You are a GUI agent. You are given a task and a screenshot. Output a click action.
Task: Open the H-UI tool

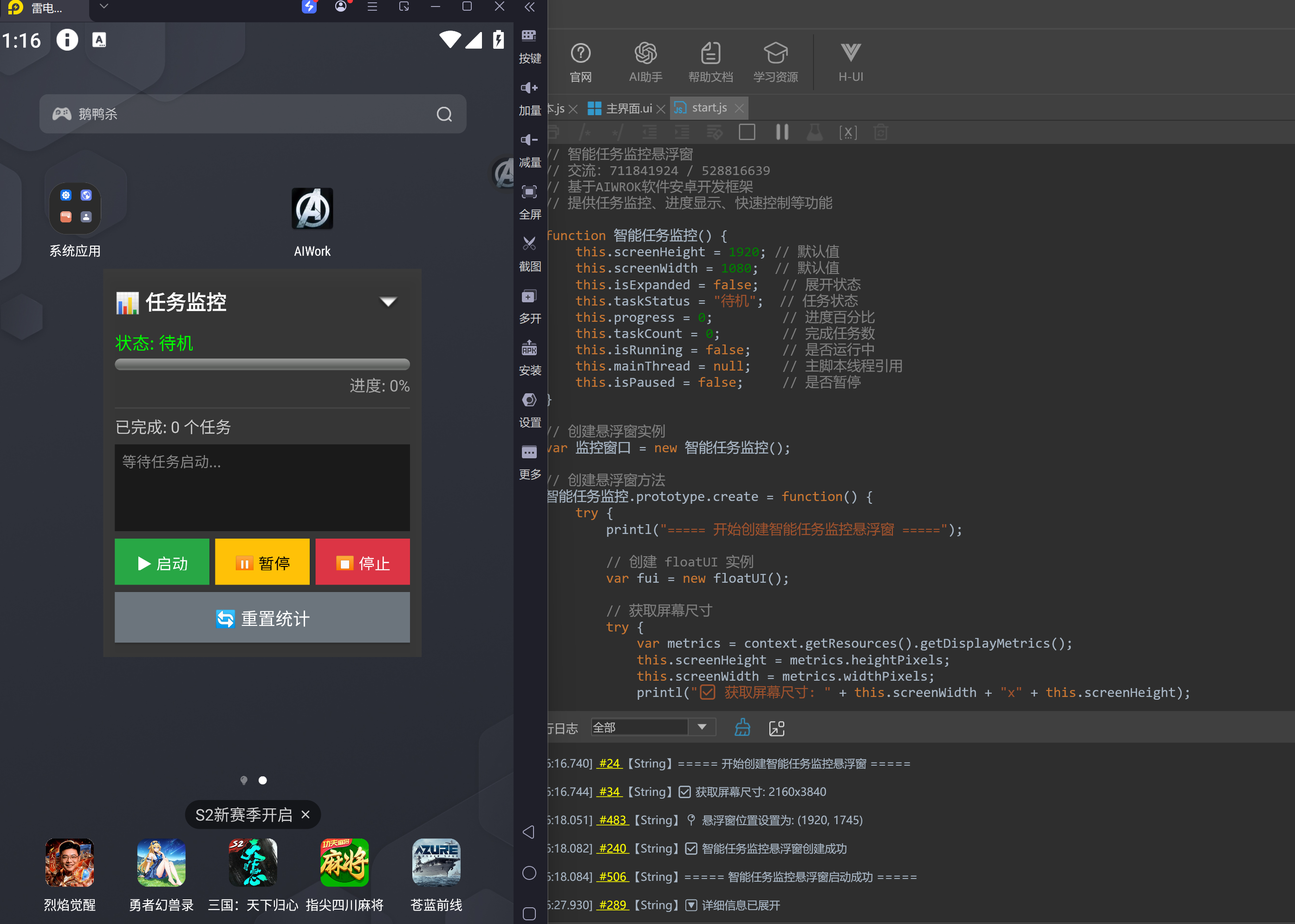pyautogui.click(x=851, y=62)
